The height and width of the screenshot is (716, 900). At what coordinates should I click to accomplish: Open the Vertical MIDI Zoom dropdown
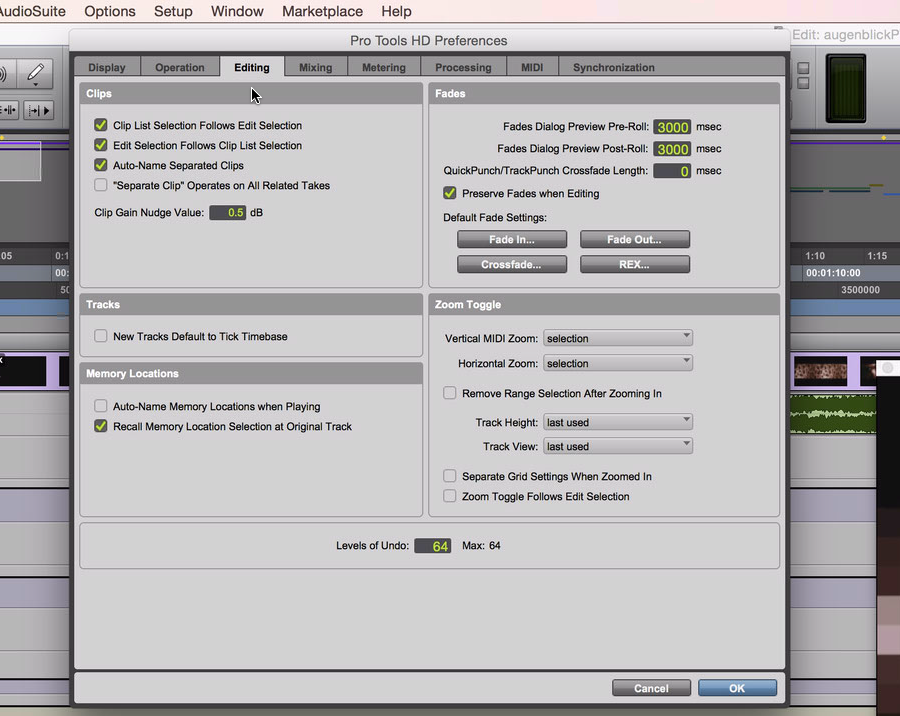tap(618, 338)
